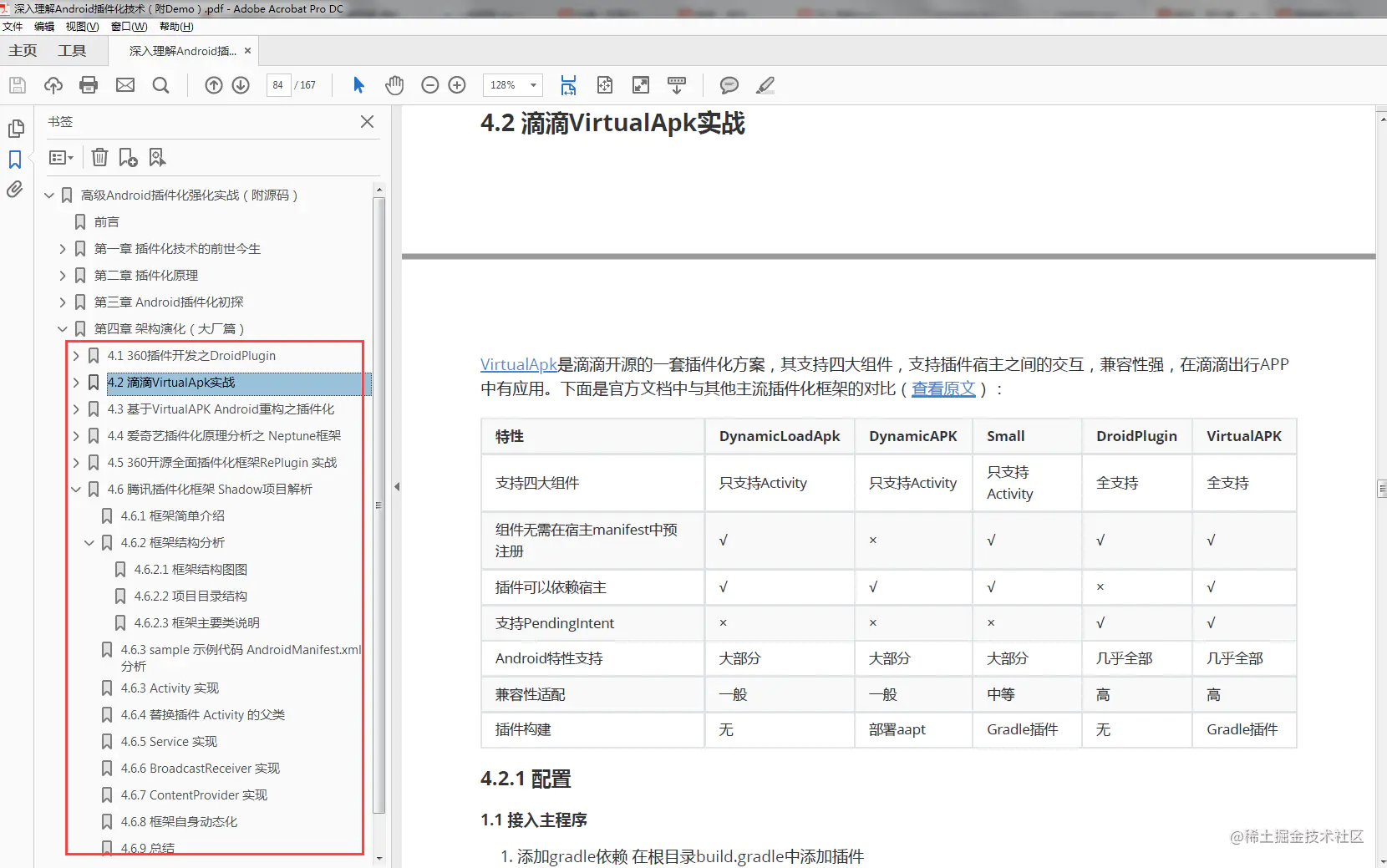Click fit page icon

605,85
